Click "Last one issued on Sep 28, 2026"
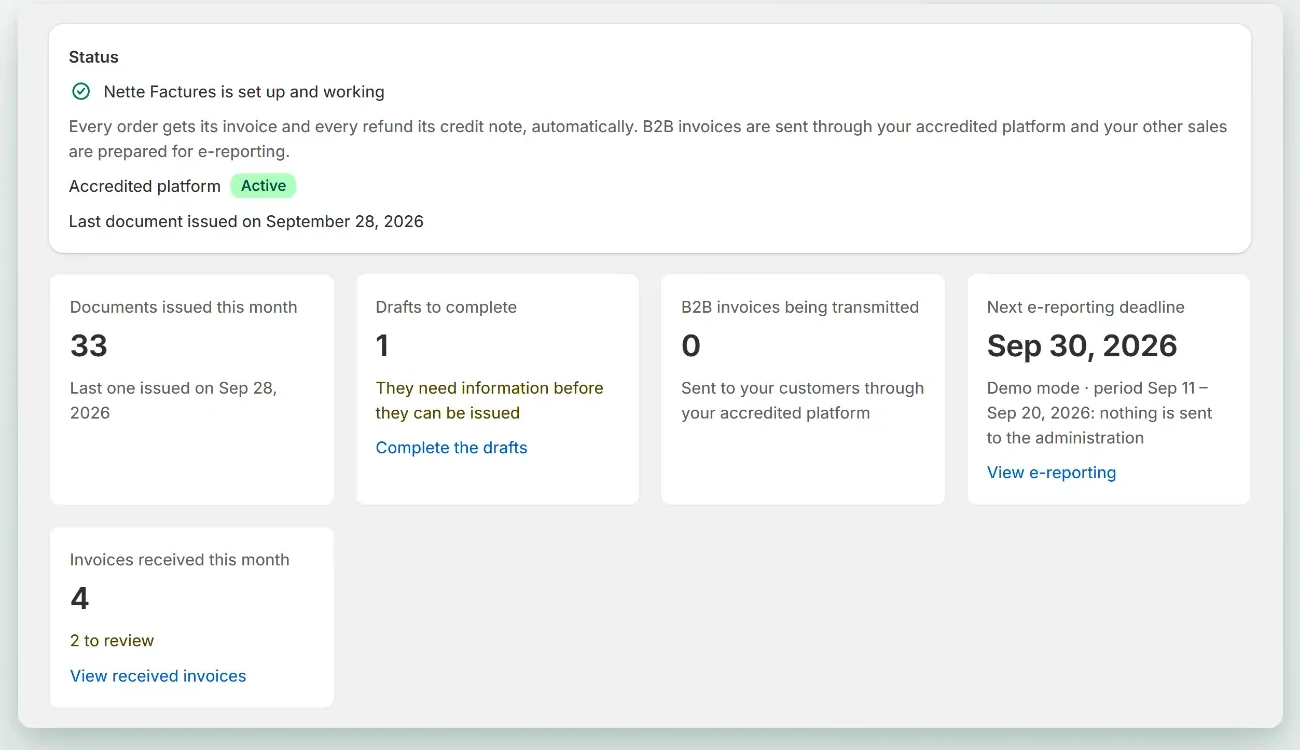The width and height of the screenshot is (1300, 750). [174, 400]
